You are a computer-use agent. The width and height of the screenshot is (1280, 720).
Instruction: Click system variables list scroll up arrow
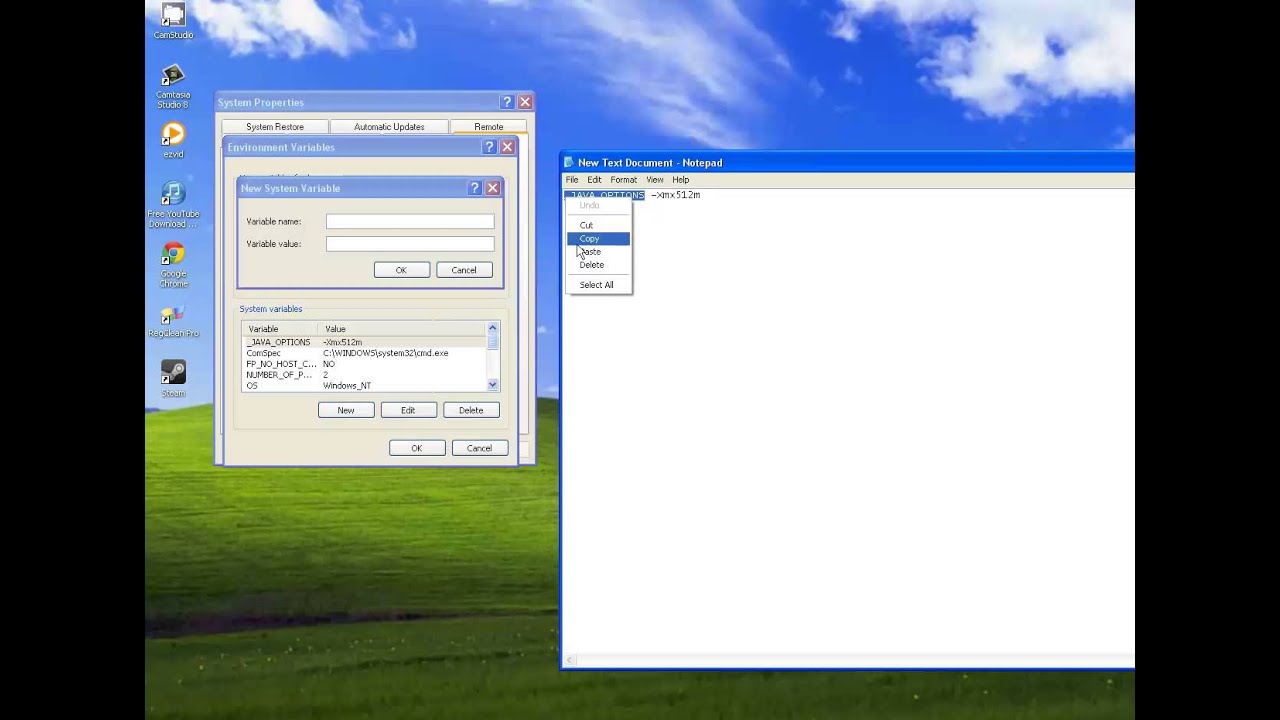click(x=492, y=328)
